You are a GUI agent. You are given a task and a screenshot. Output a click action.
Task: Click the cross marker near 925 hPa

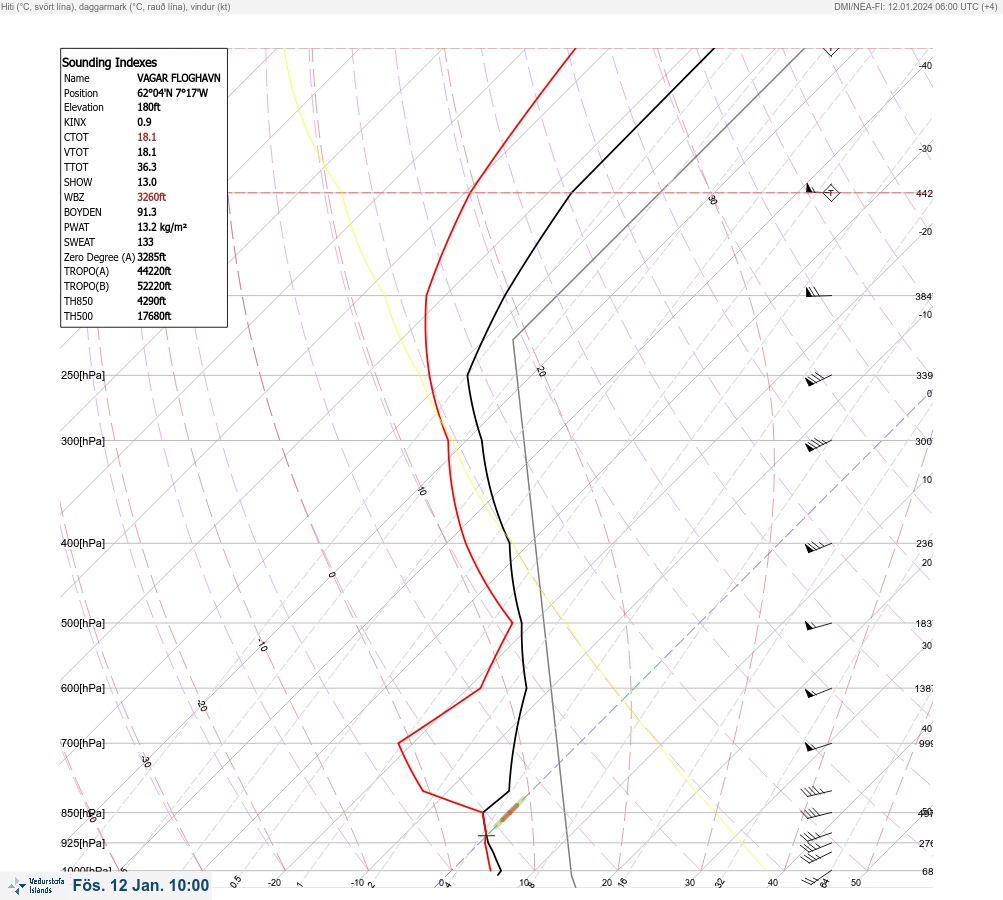point(486,835)
